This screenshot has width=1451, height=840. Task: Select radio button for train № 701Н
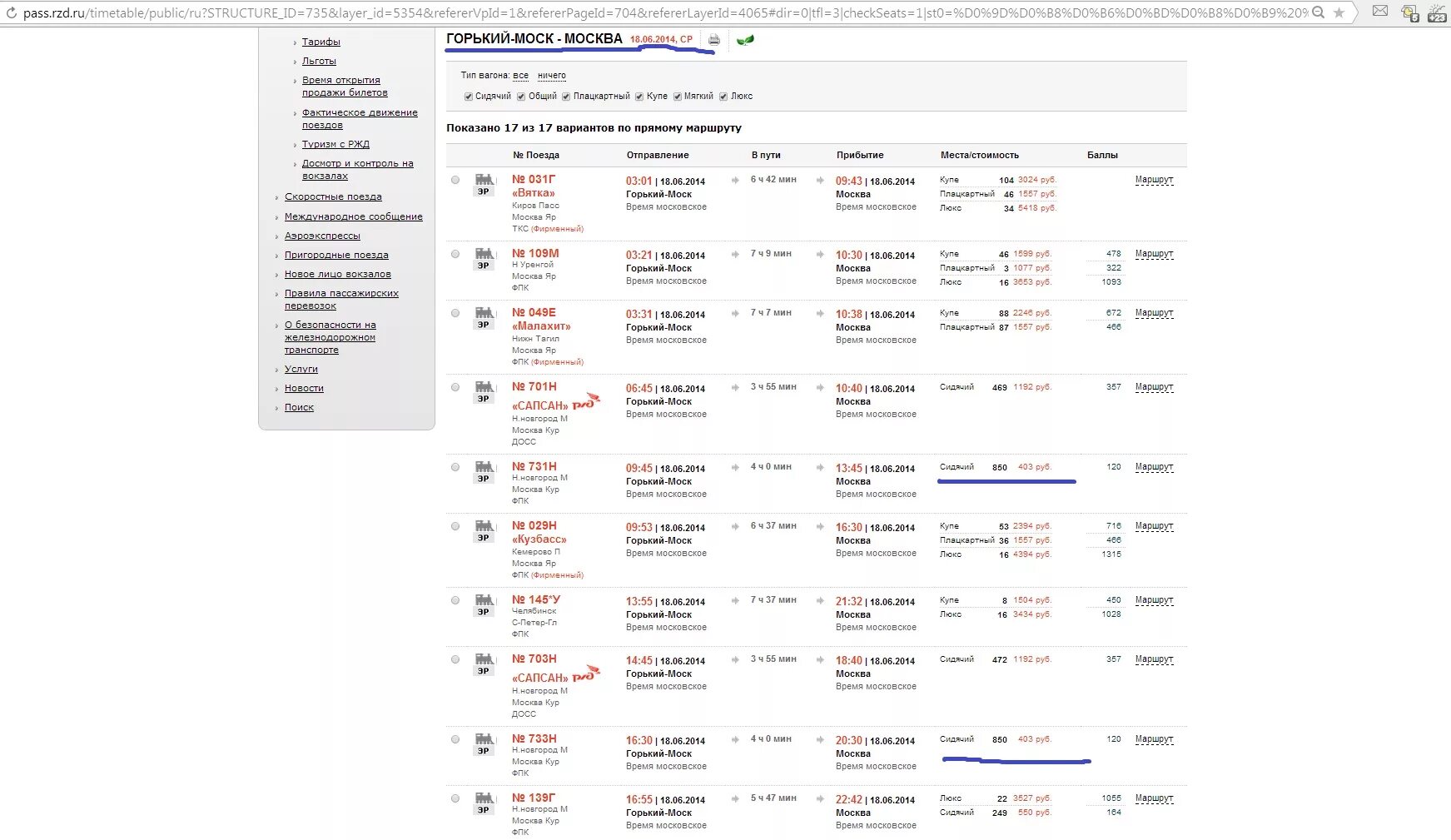[x=455, y=387]
